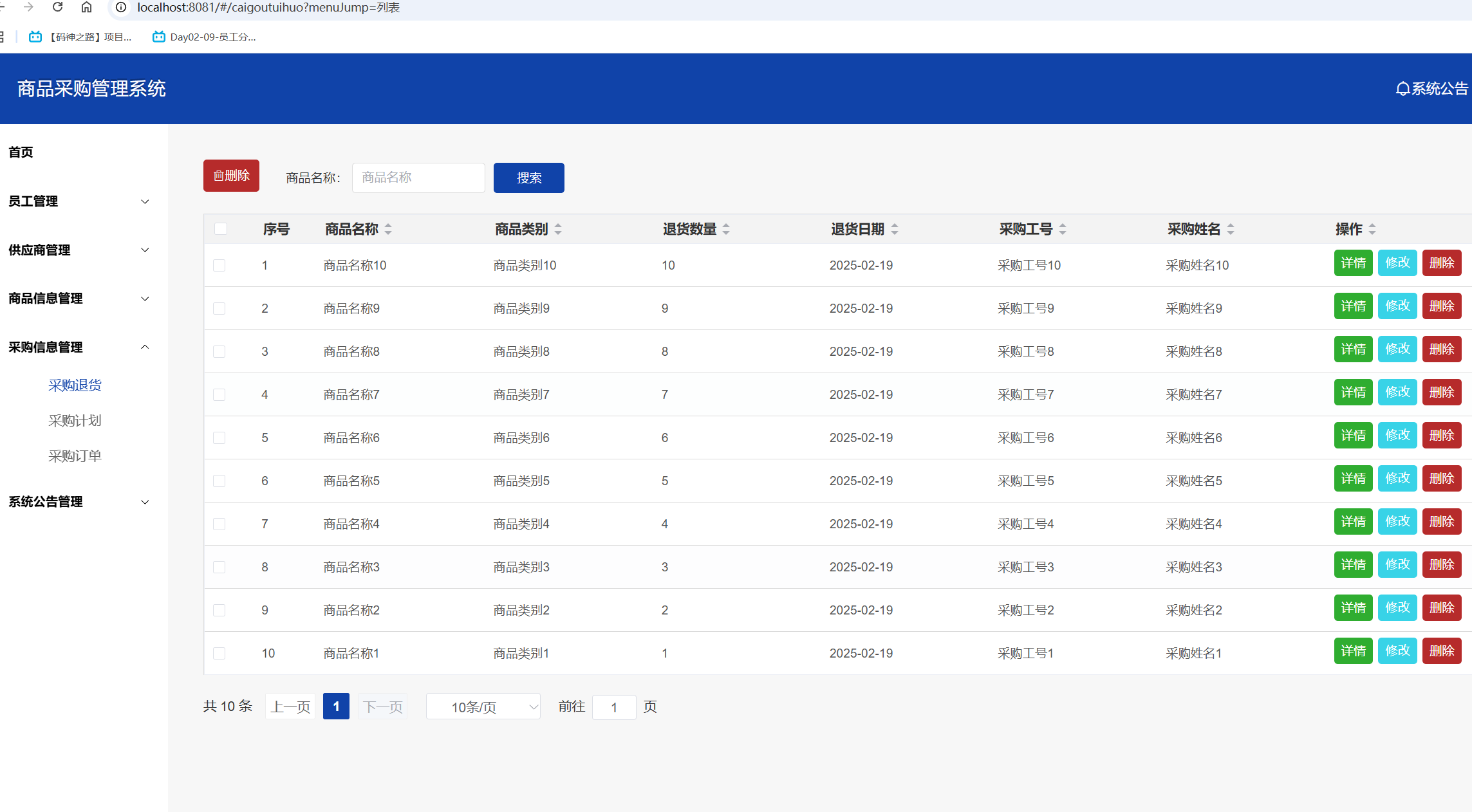Open the 采购计划 submenu item
The width and height of the screenshot is (1472, 812).
[75, 421]
